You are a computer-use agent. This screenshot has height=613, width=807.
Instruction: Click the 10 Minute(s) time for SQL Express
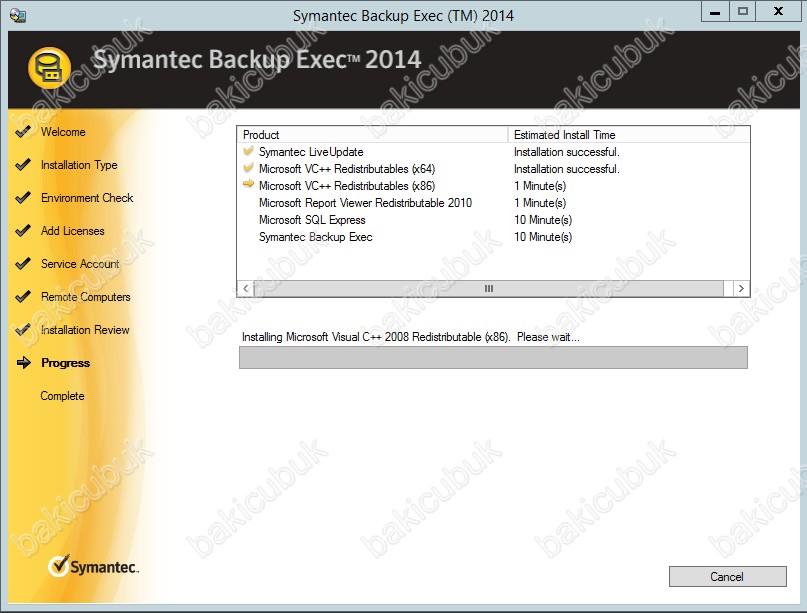(x=543, y=220)
